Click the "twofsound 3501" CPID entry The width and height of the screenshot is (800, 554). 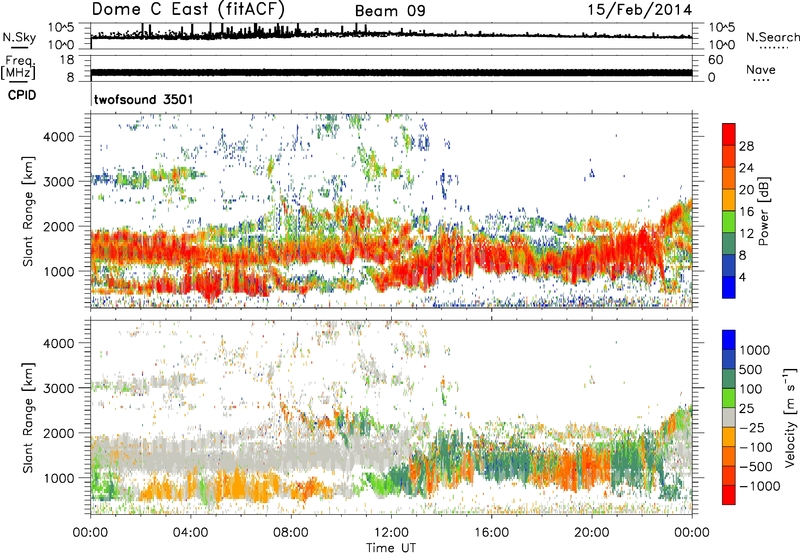143,99
